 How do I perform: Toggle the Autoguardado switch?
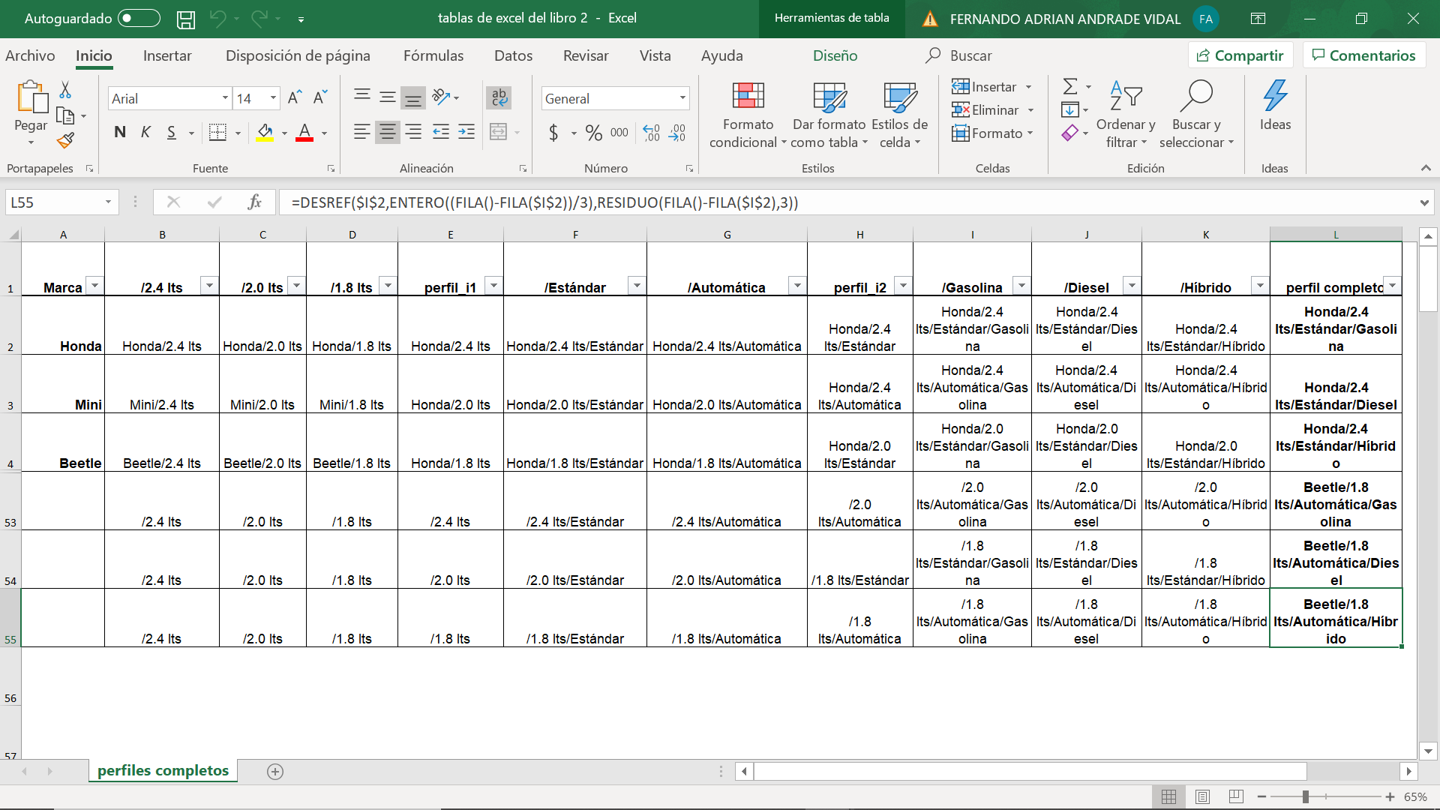click(138, 19)
